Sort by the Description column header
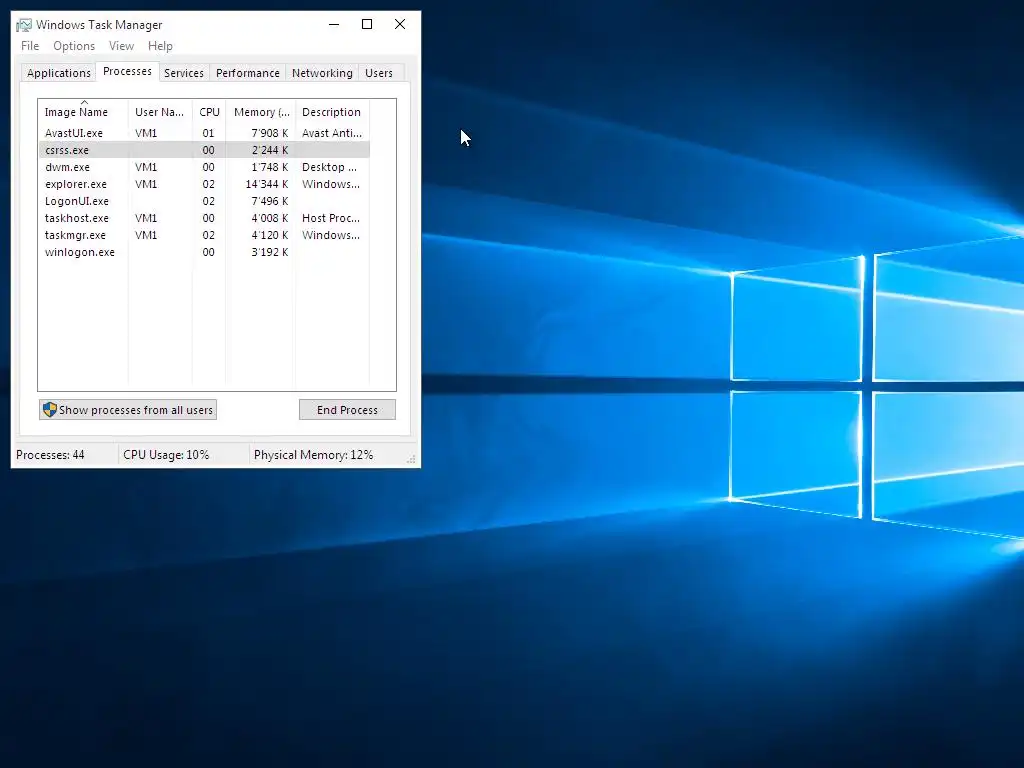Viewport: 1024px width, 768px height. click(332, 112)
